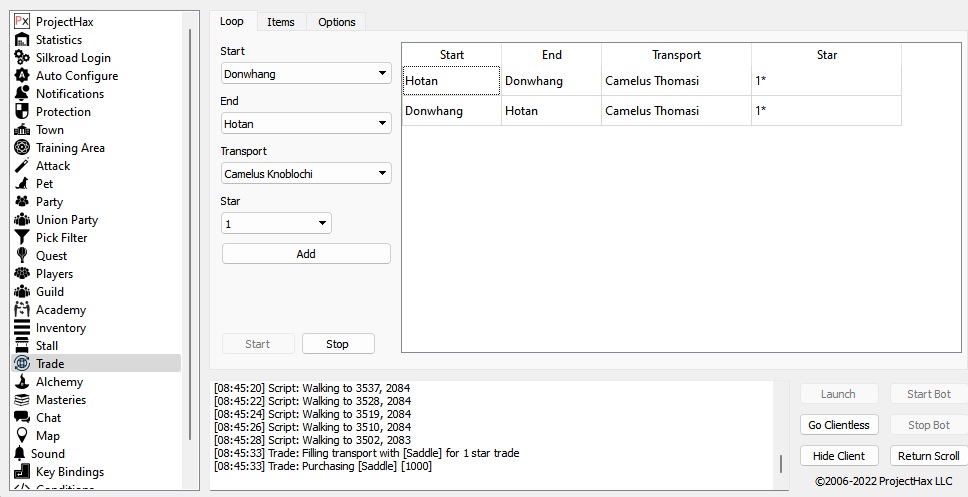Open the Statistics section icon

(x=22, y=40)
